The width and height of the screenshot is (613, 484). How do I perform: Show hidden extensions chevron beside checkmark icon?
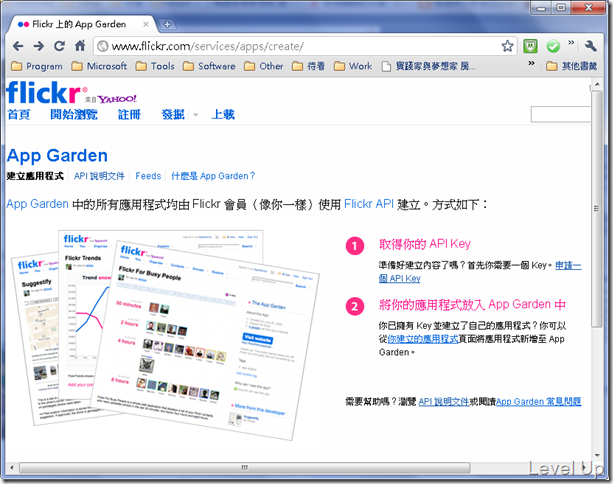pyautogui.click(x=571, y=42)
